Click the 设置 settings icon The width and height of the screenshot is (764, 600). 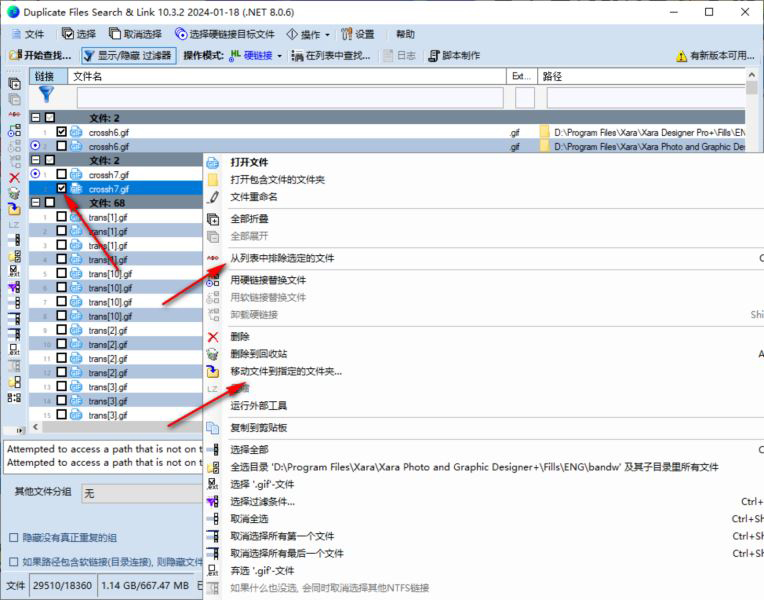coord(346,34)
